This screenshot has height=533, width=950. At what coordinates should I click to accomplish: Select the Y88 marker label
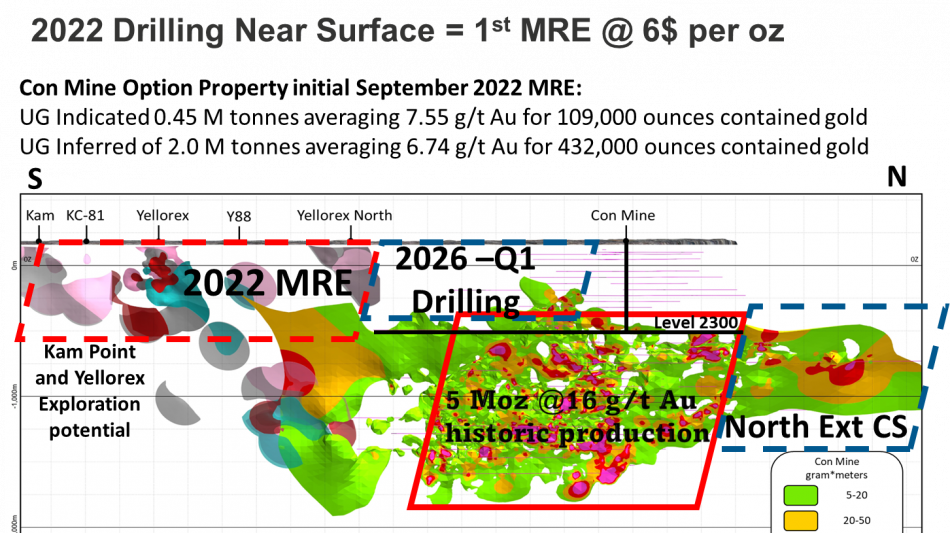[x=238, y=215]
